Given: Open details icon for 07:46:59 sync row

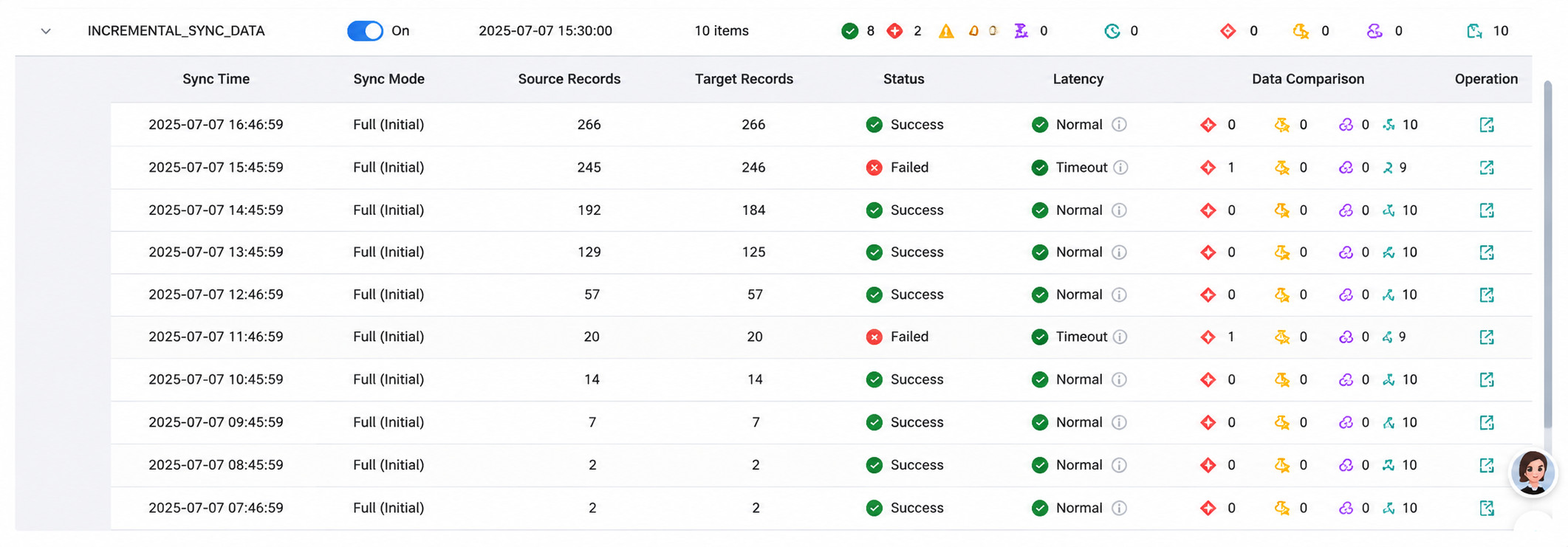Looking at the screenshot, I should click(1487, 508).
